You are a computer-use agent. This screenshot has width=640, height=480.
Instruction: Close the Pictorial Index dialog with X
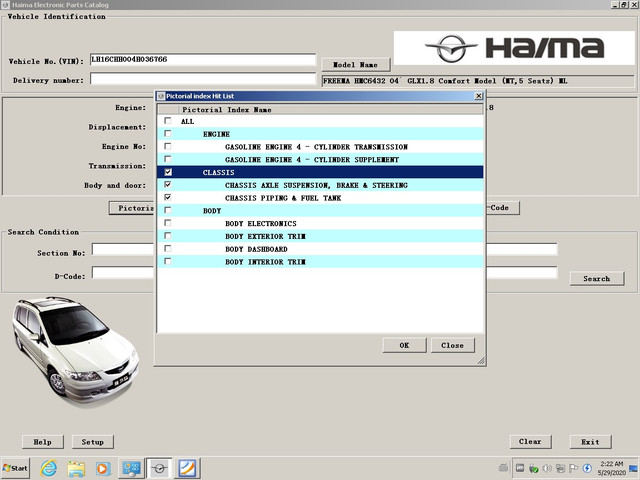pyautogui.click(x=478, y=96)
